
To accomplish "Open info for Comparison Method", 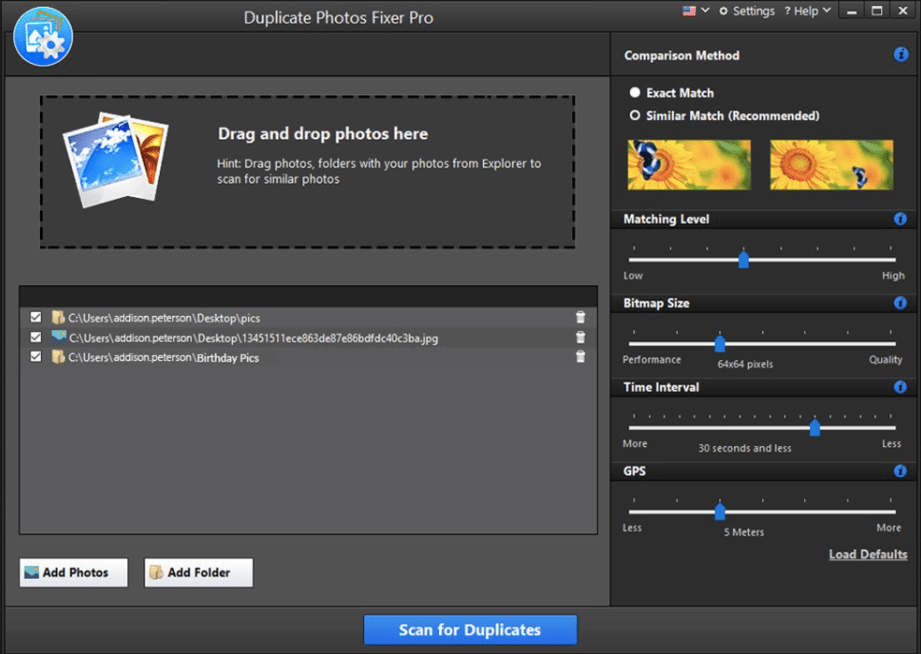I will pos(900,55).
